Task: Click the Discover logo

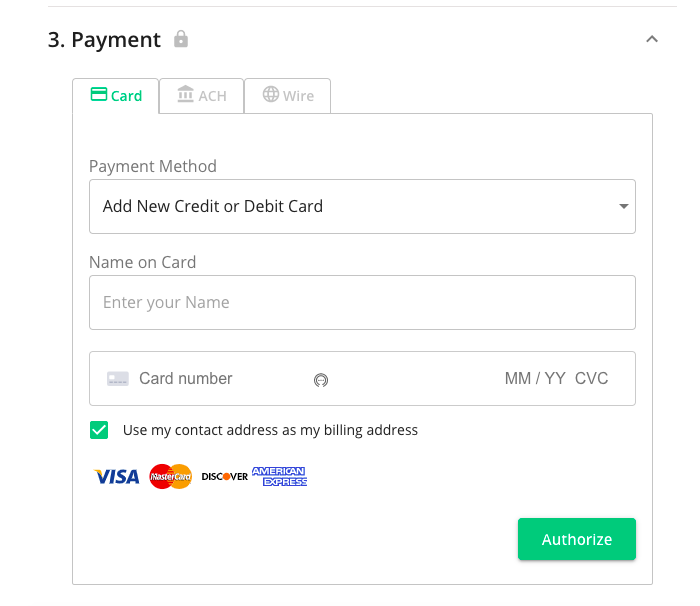Action: [x=225, y=476]
